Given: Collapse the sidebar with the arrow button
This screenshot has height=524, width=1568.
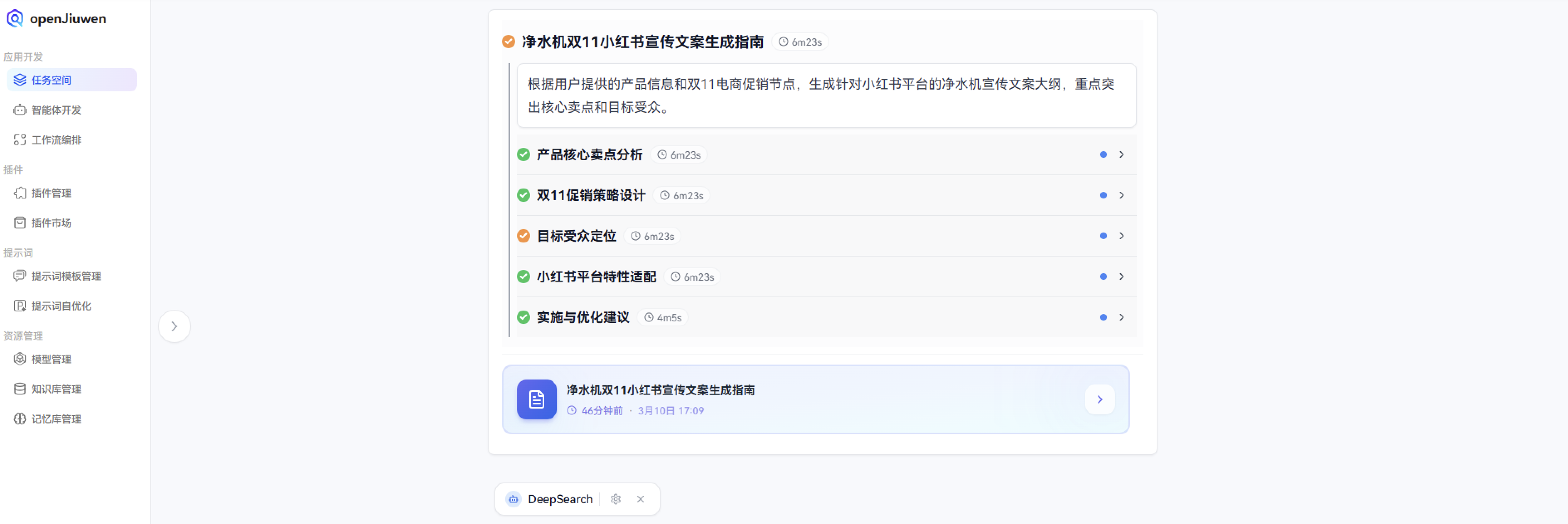Looking at the screenshot, I should tap(174, 326).
